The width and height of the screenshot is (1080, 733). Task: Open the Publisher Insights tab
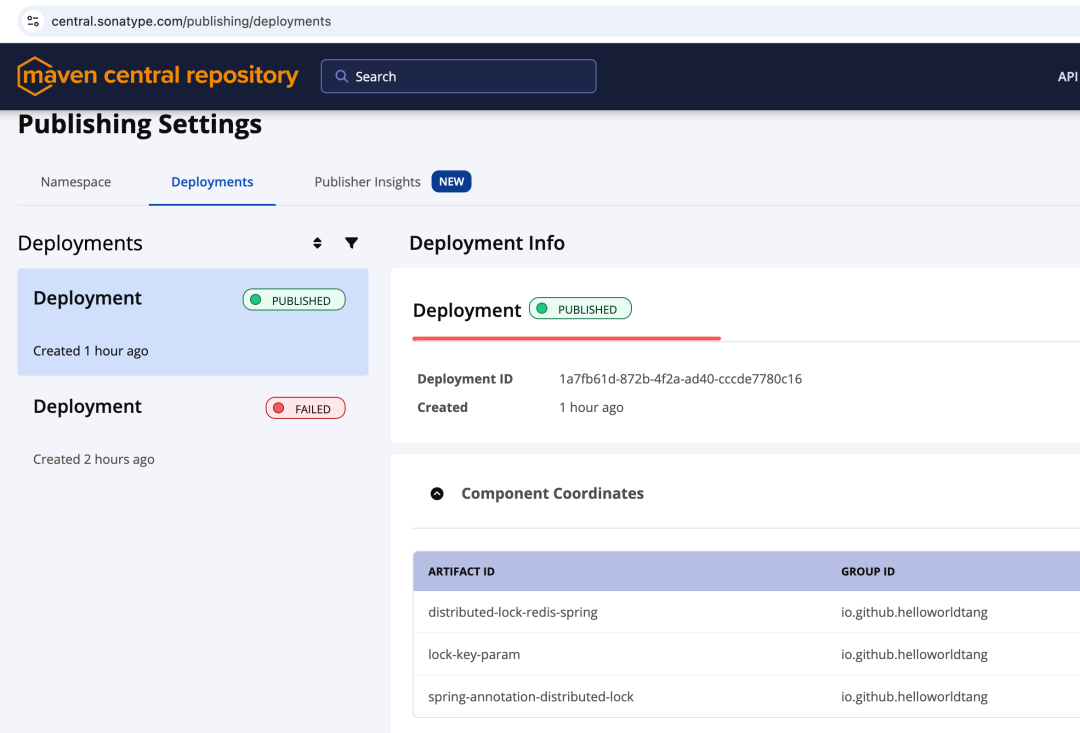(367, 182)
